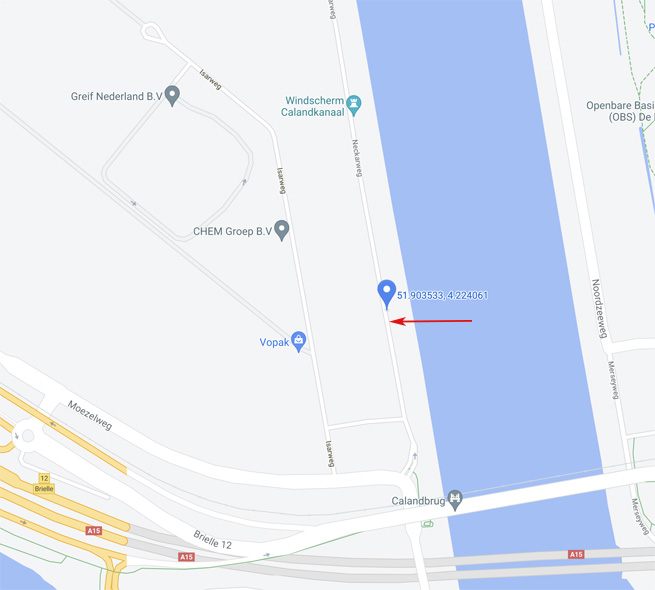Select the Vopak shopping bag icon
The image size is (655, 590).
coord(299,341)
